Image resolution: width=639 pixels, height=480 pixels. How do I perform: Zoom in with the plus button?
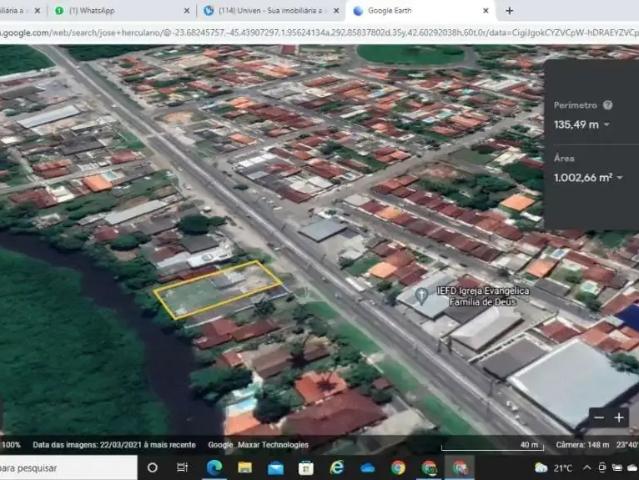pyautogui.click(x=619, y=417)
